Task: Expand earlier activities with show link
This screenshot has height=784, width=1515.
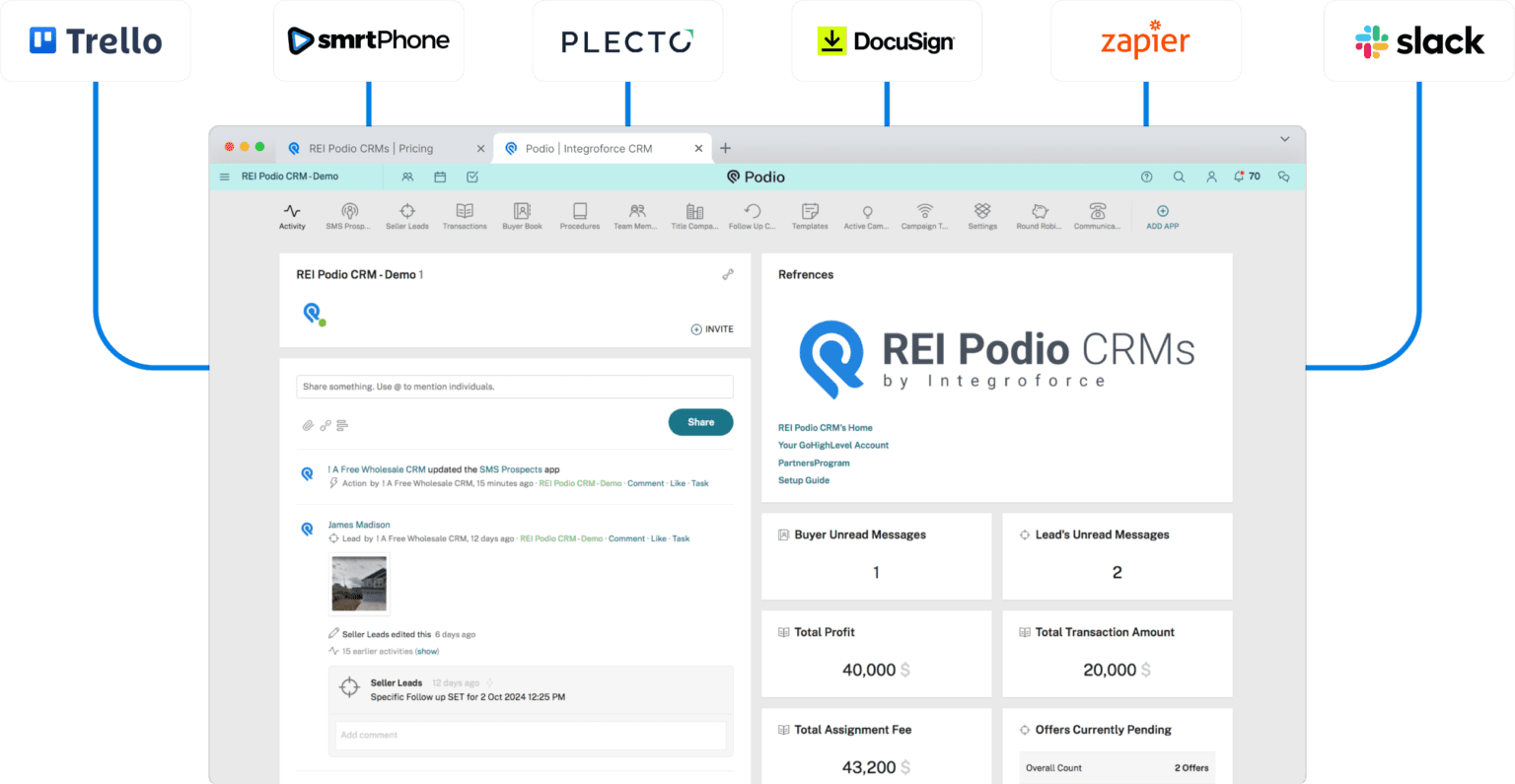Action: [427, 651]
